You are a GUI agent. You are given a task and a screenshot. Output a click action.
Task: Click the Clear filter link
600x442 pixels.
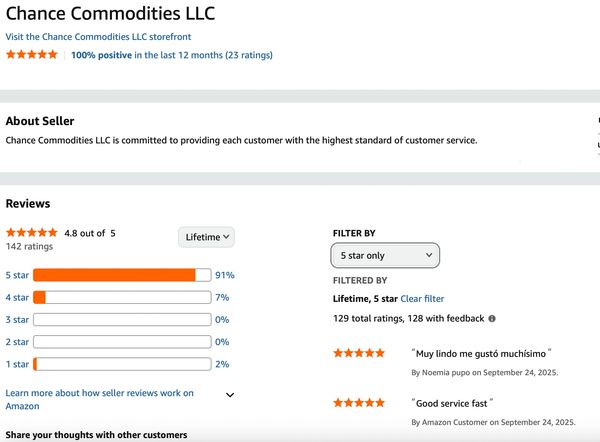(x=422, y=299)
